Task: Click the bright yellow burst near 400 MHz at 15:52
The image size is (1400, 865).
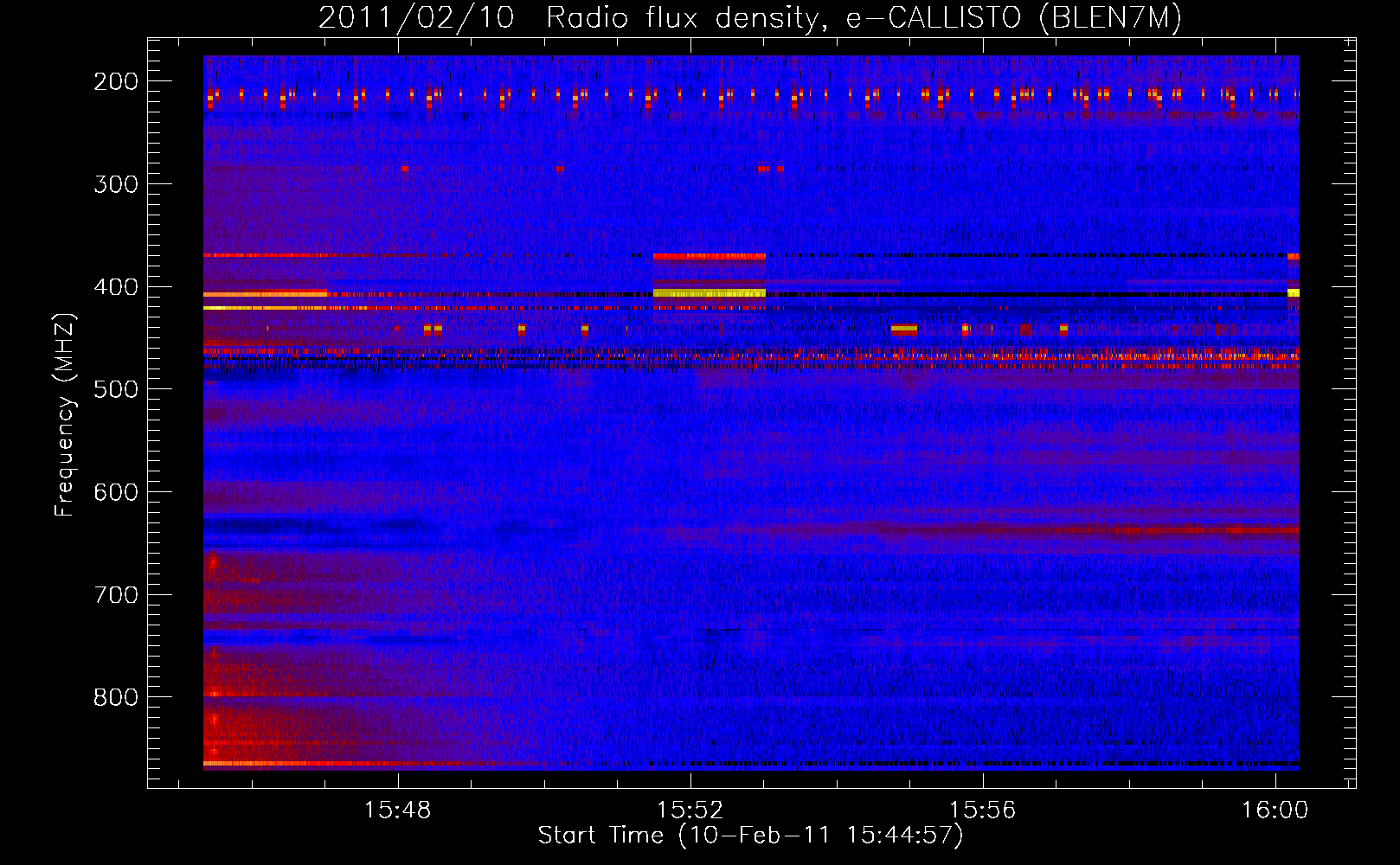Action: 710,293
